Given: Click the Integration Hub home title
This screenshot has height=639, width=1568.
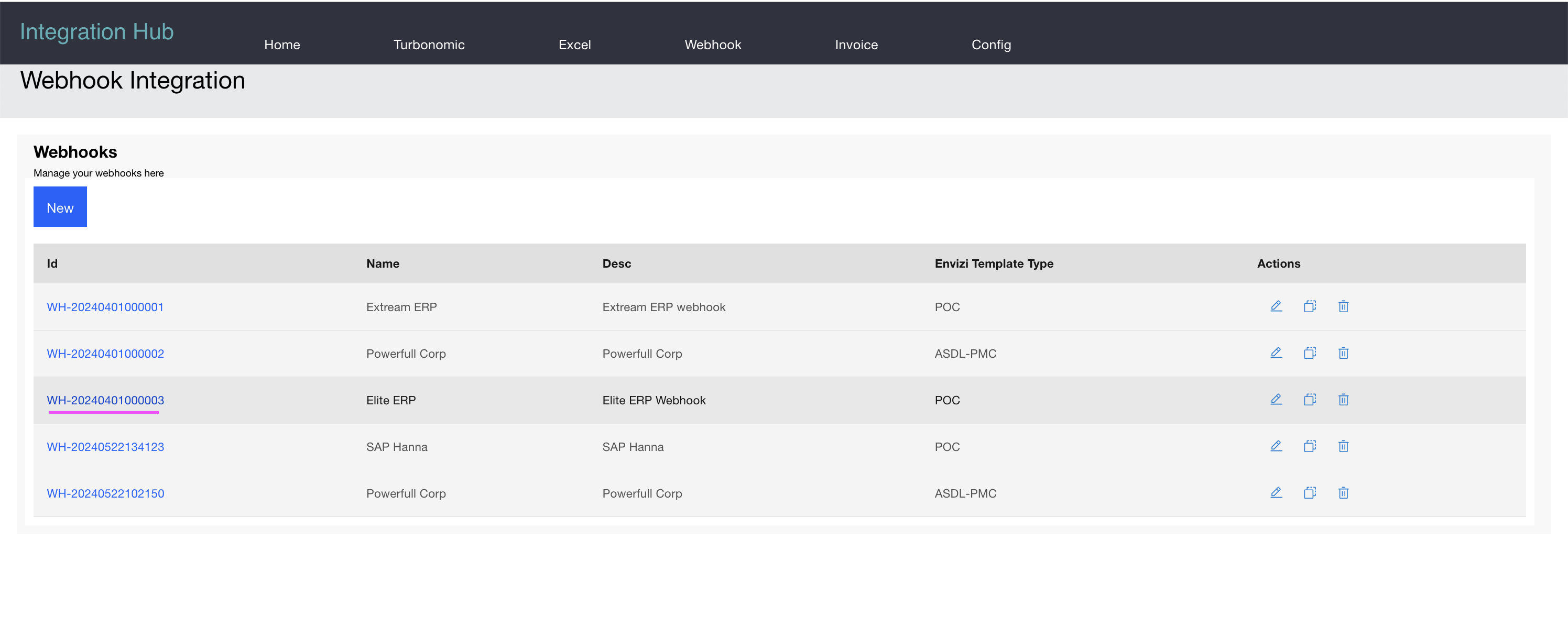Looking at the screenshot, I should 96,31.
